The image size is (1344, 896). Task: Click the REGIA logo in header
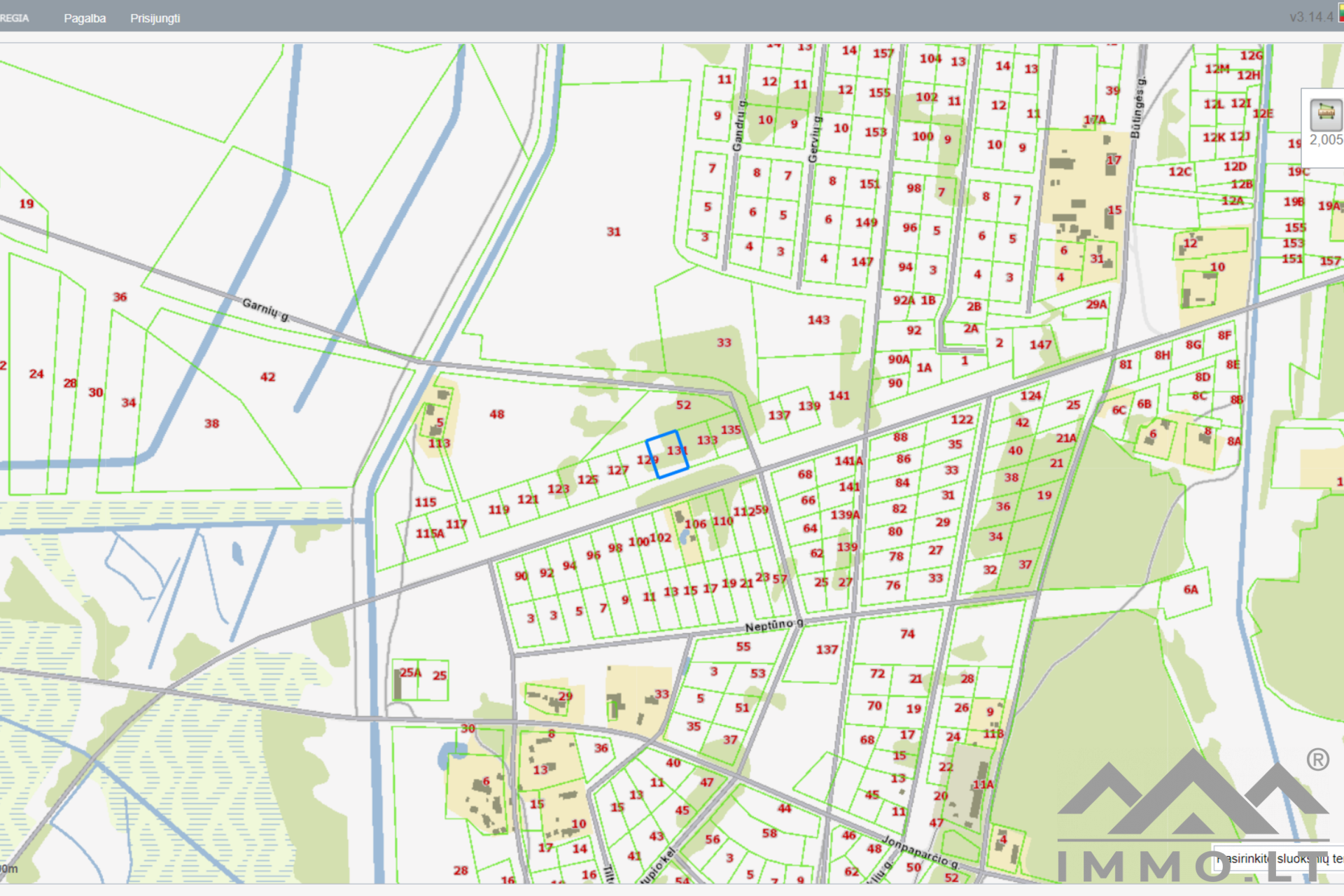point(15,18)
